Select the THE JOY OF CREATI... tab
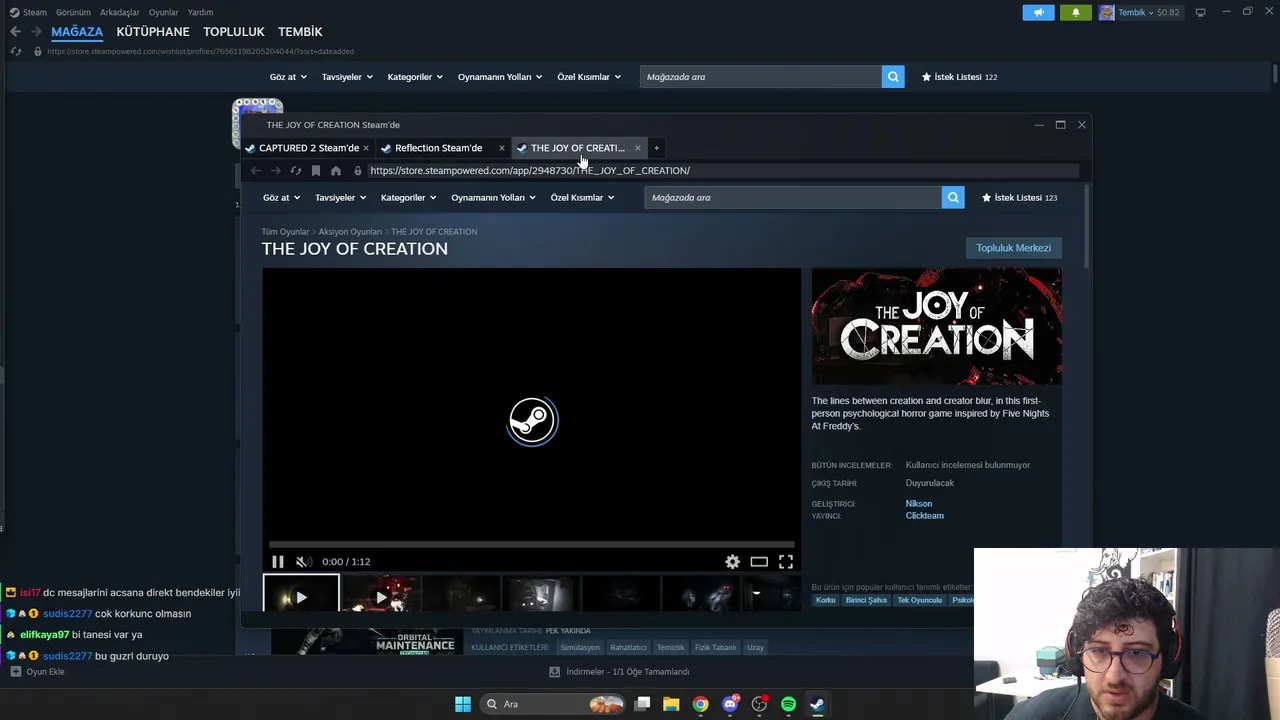Viewport: 1280px width, 720px height. click(x=578, y=148)
